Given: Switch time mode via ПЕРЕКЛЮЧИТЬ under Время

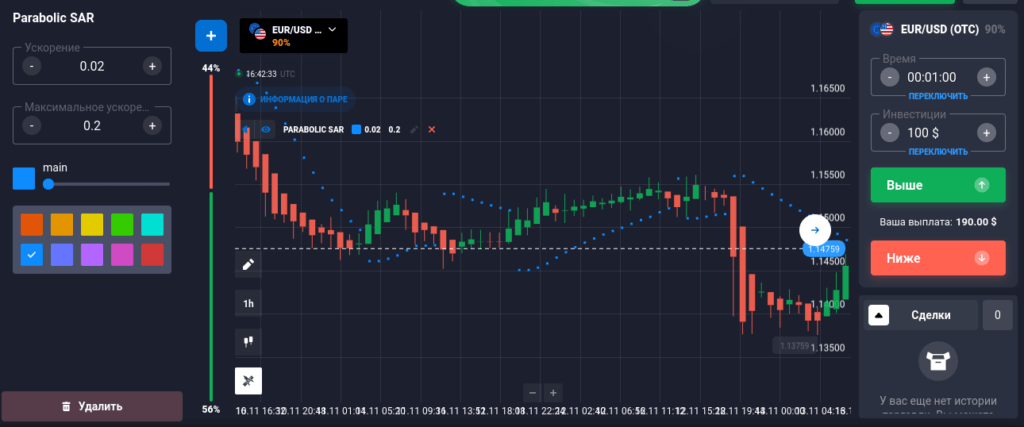Looking at the screenshot, I should [x=937, y=96].
